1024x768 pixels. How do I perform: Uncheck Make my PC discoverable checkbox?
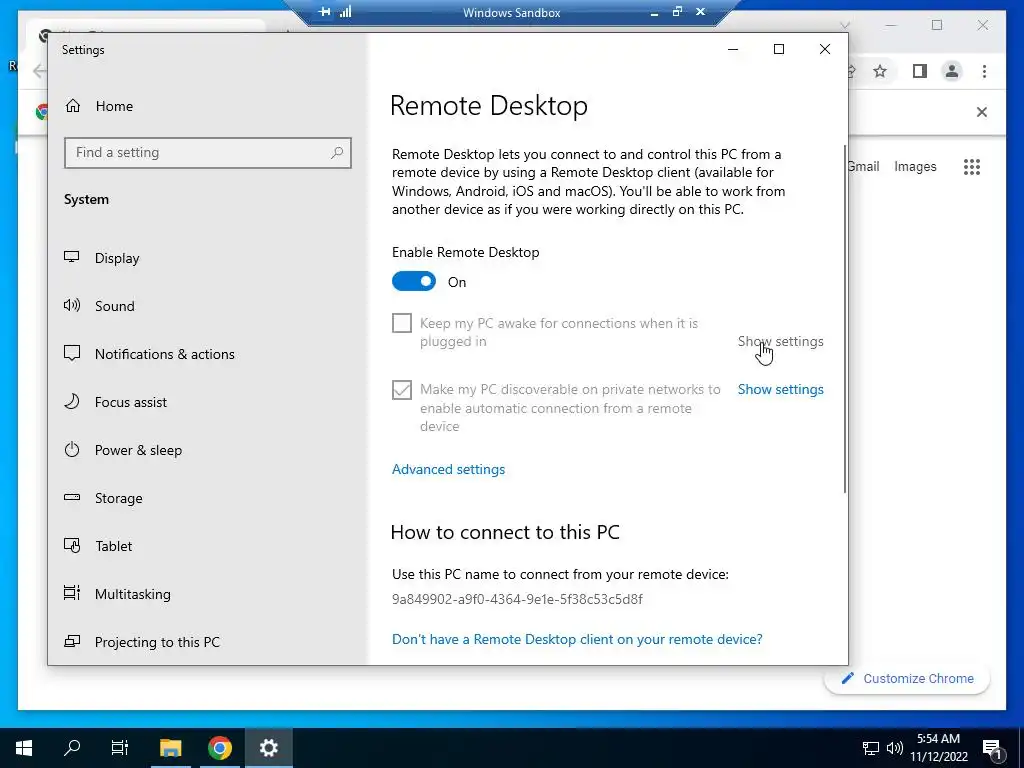[x=402, y=390]
